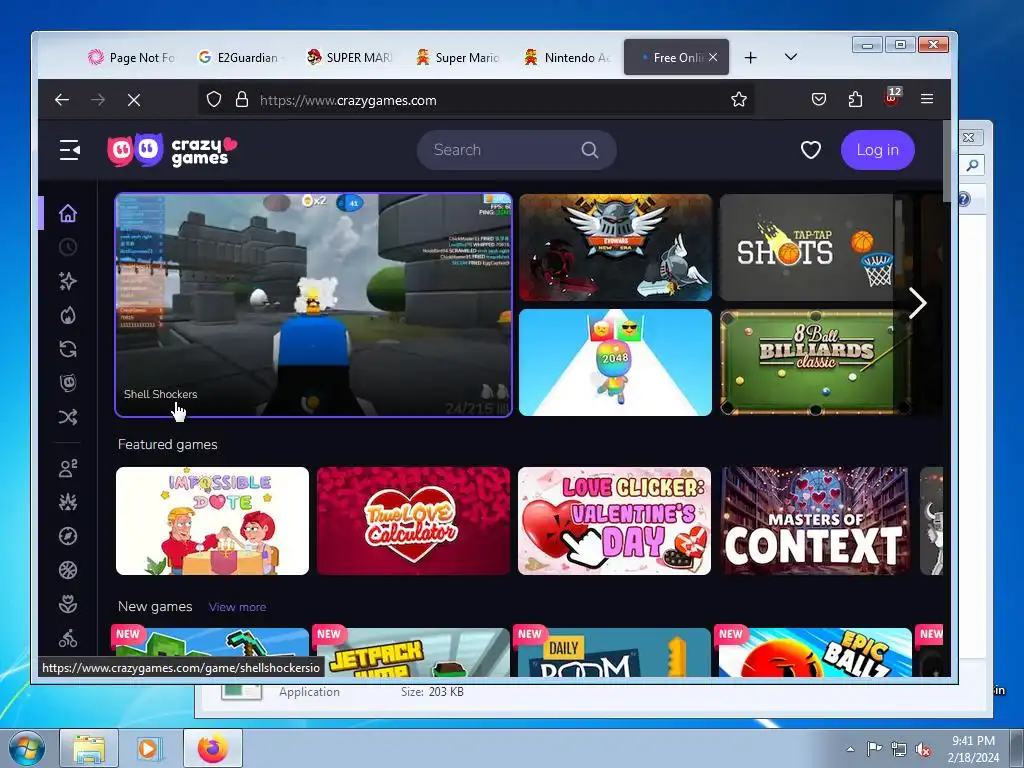The height and width of the screenshot is (768, 1024).
Task: Open the Originals badge sidebar icon
Action: tap(68, 383)
